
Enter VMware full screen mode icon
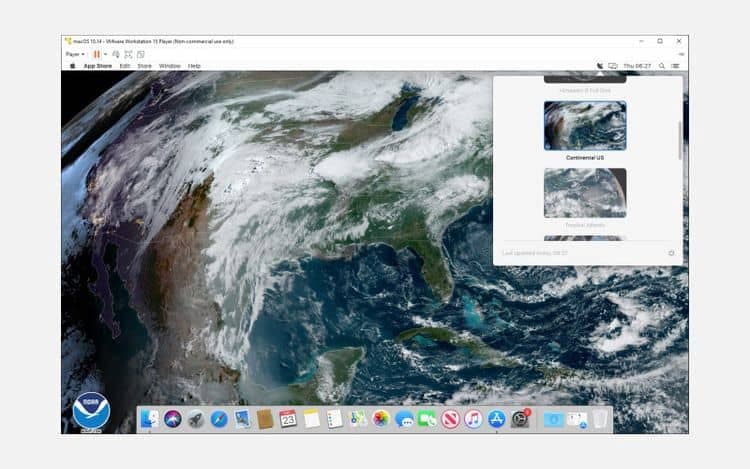tap(128, 55)
